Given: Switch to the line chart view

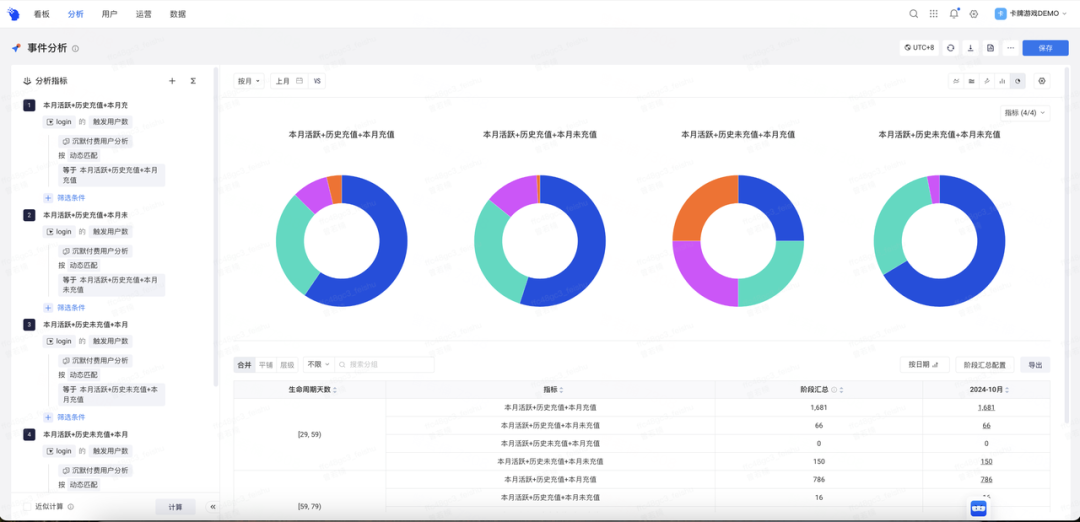Looking at the screenshot, I should tap(956, 81).
